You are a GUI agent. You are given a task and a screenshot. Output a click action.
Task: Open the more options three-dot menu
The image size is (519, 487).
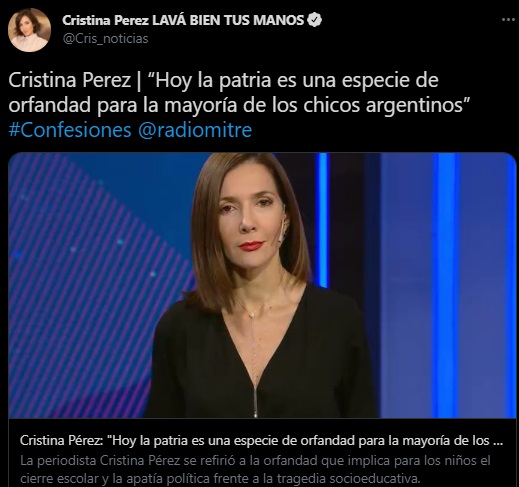pyautogui.click(x=509, y=20)
